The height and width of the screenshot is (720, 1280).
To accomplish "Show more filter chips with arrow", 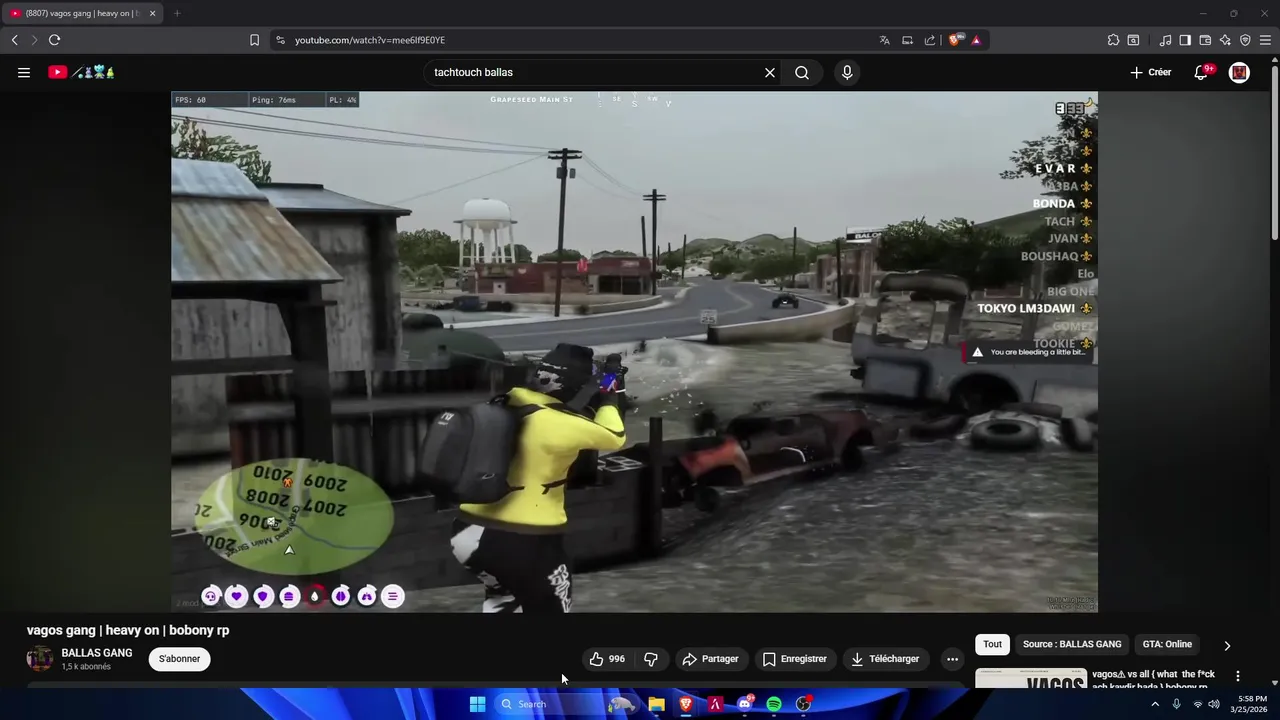I will point(1227,645).
